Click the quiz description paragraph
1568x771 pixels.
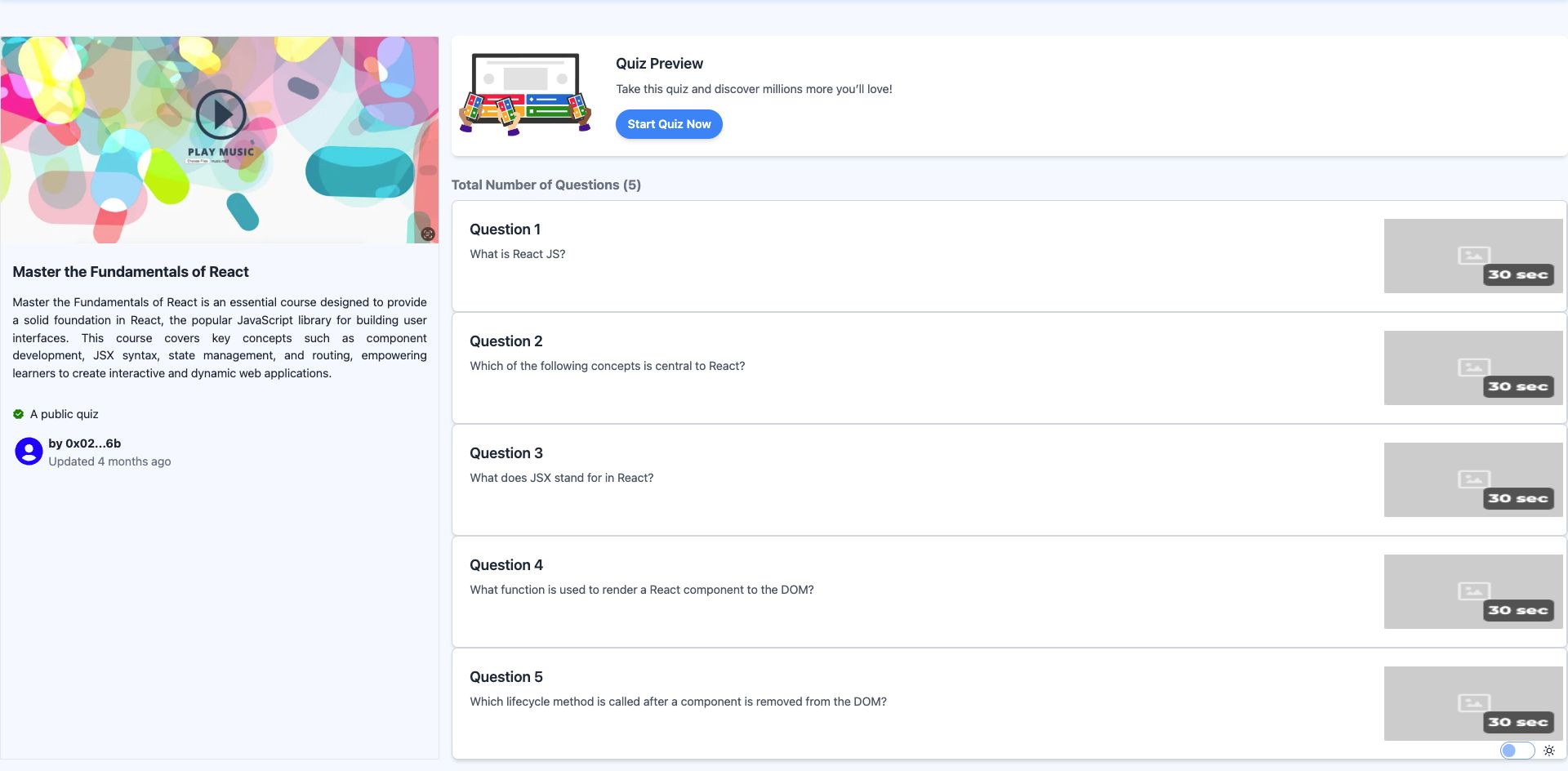pyautogui.click(x=220, y=337)
